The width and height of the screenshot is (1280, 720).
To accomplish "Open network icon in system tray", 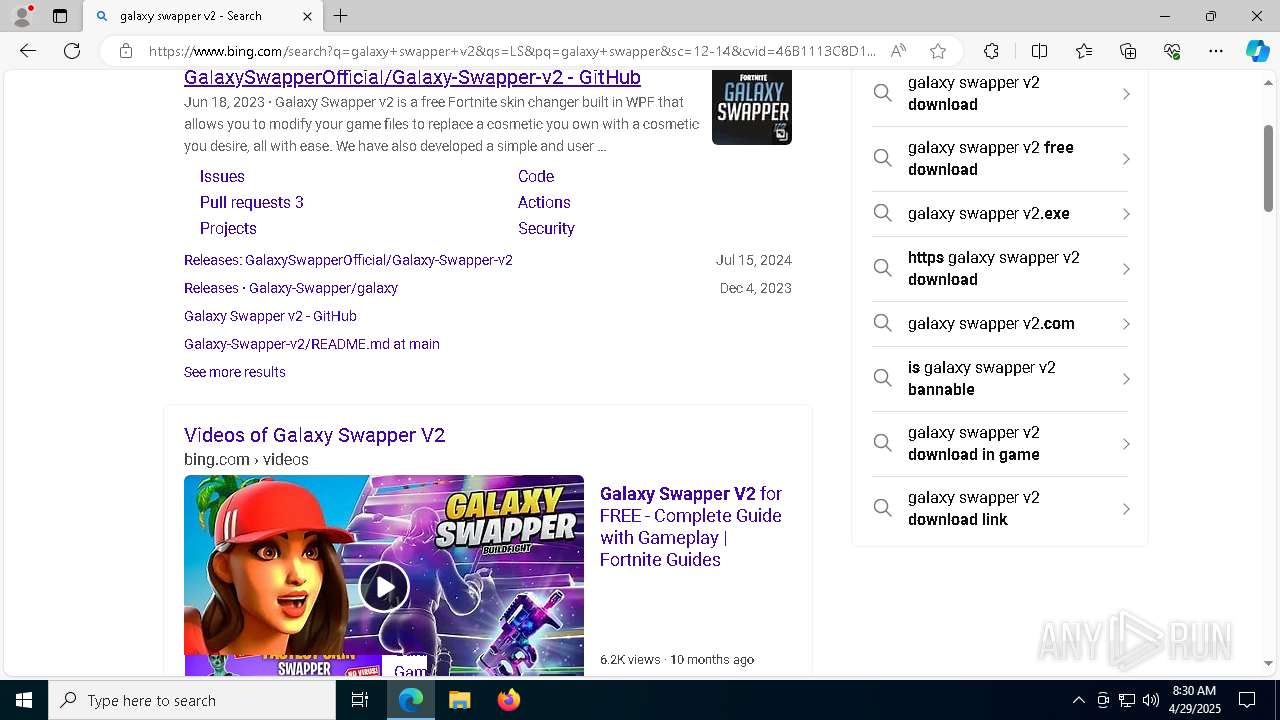I will point(1127,700).
